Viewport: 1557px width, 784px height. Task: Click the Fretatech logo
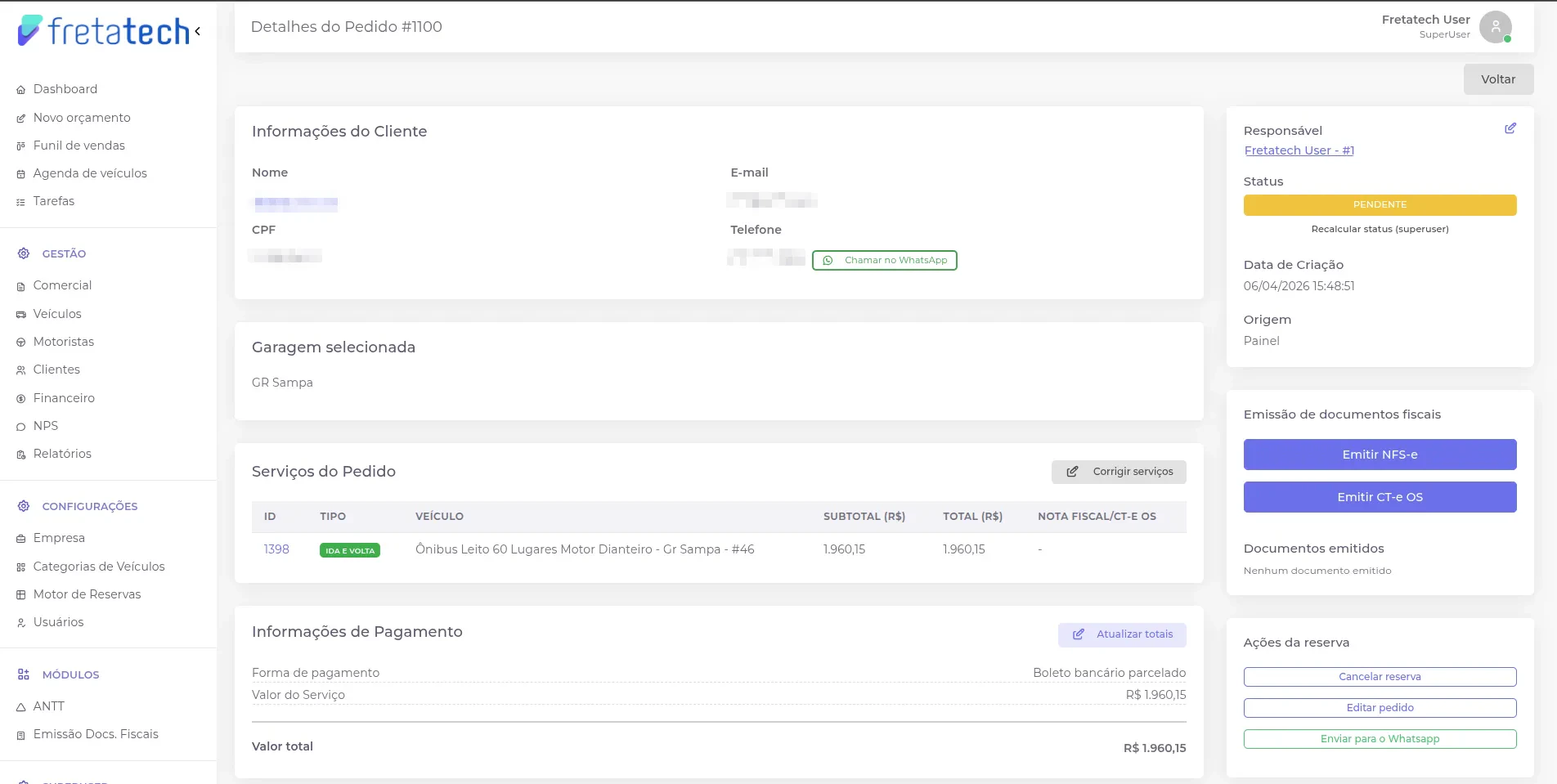coord(104,31)
